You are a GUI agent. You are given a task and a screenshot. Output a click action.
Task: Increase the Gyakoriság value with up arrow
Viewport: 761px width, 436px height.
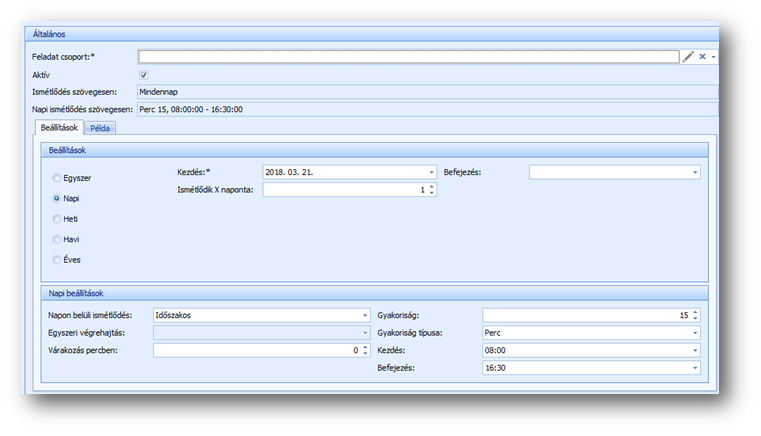[695, 311]
